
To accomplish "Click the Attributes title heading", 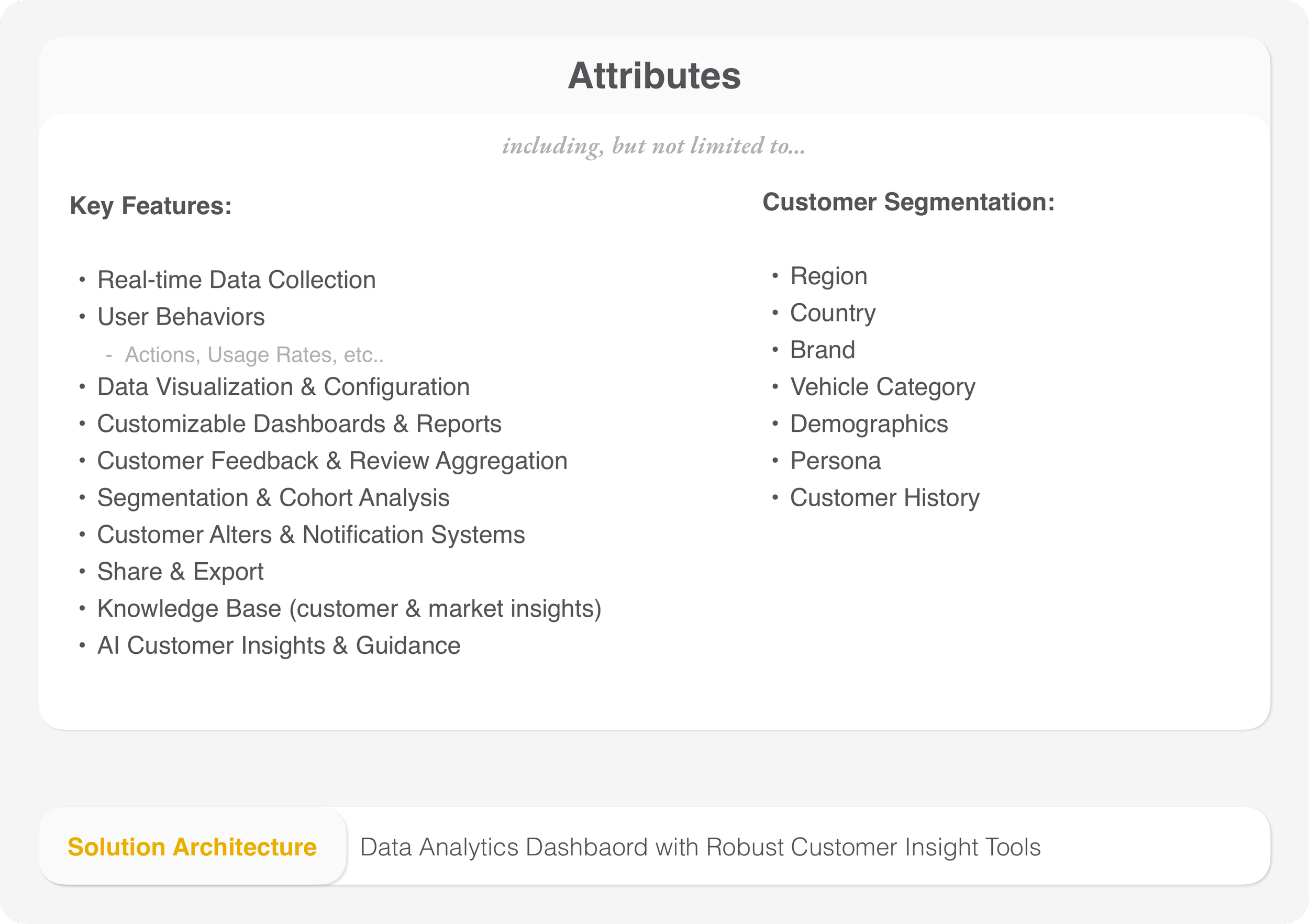I will pyautogui.click(x=654, y=76).
